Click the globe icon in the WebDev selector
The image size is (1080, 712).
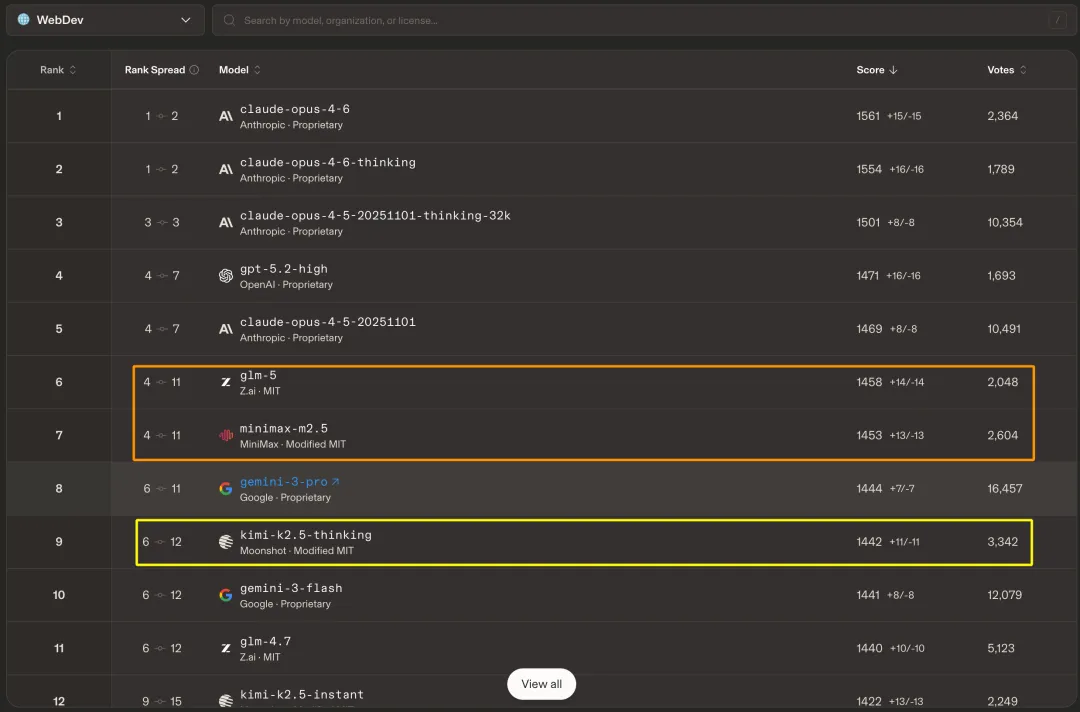[24, 20]
